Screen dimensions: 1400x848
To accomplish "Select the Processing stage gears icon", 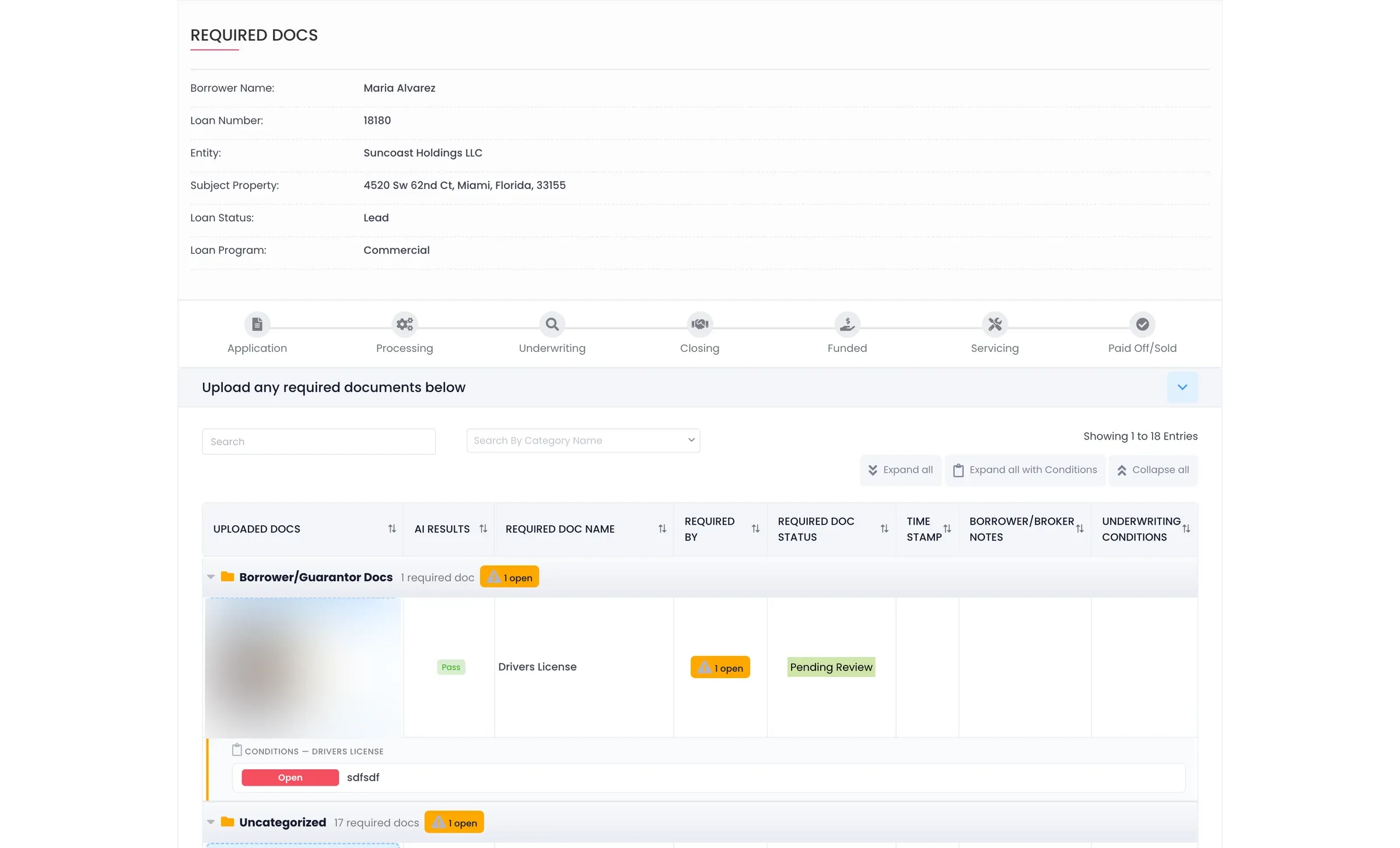I will [x=404, y=324].
